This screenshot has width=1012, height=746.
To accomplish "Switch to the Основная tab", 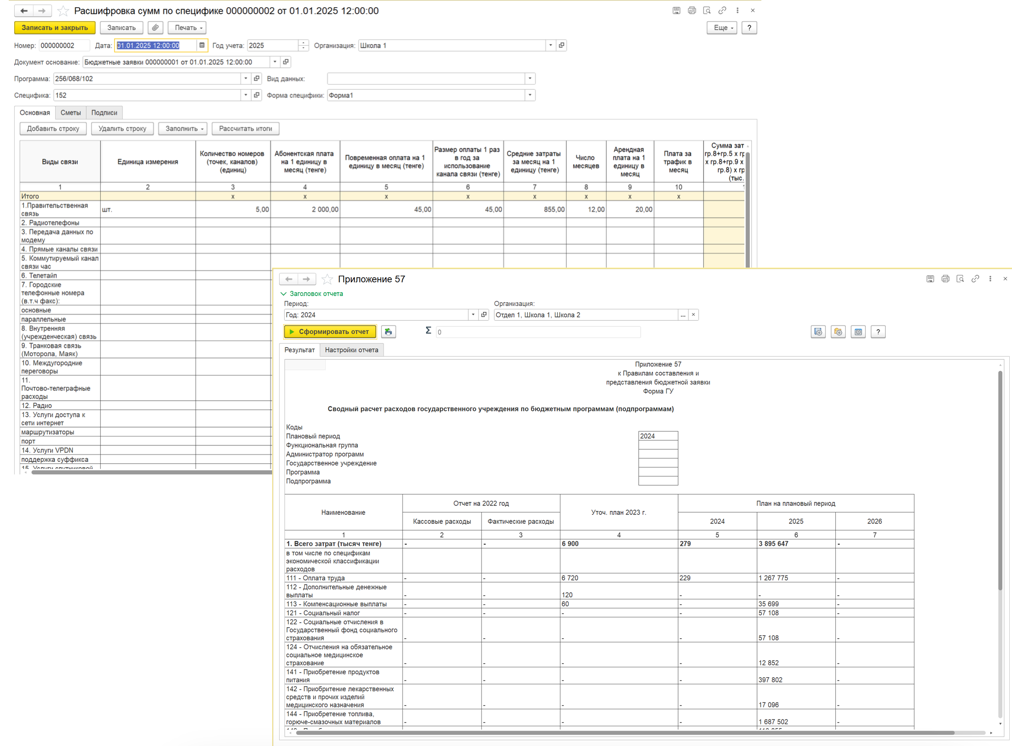I will [35, 112].
